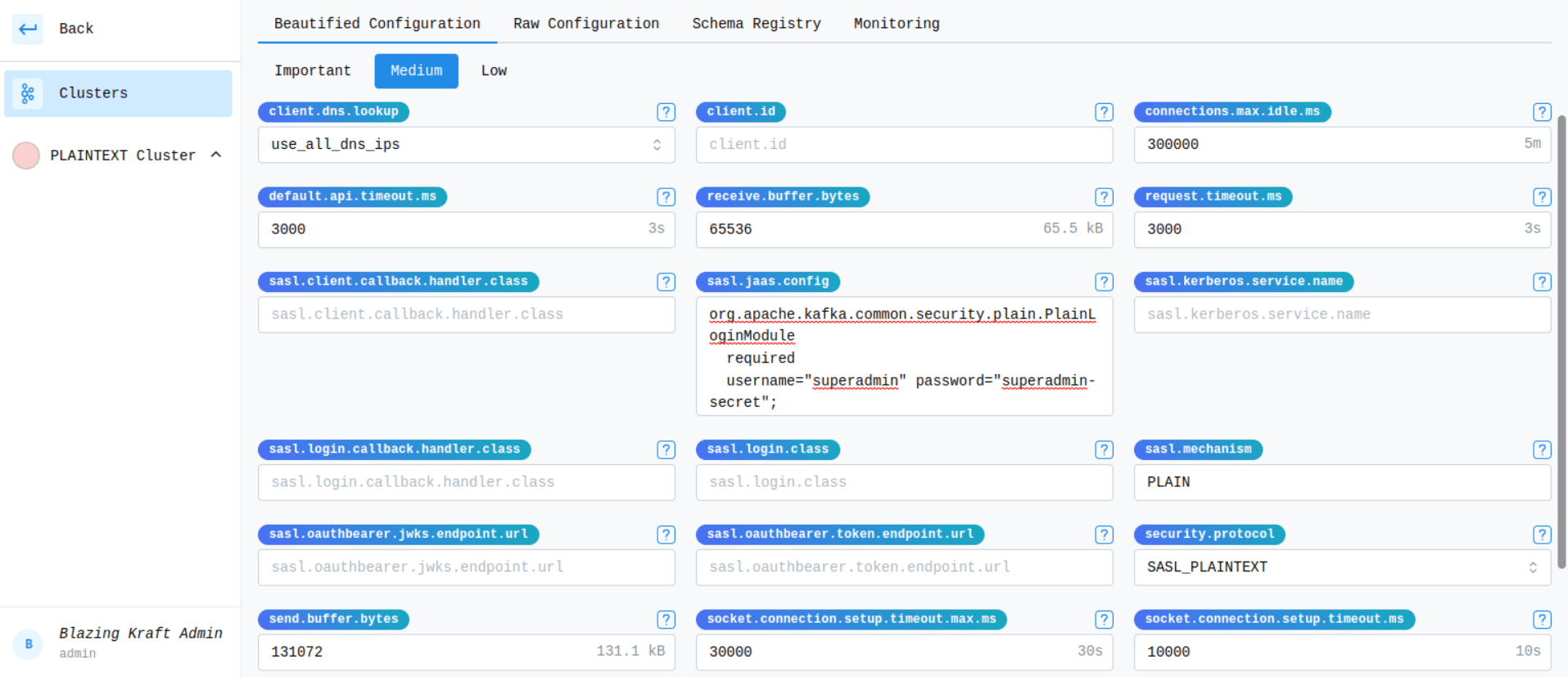
Task: Show help for socket.connection.setup.timeout.max.ms
Action: (1104, 620)
